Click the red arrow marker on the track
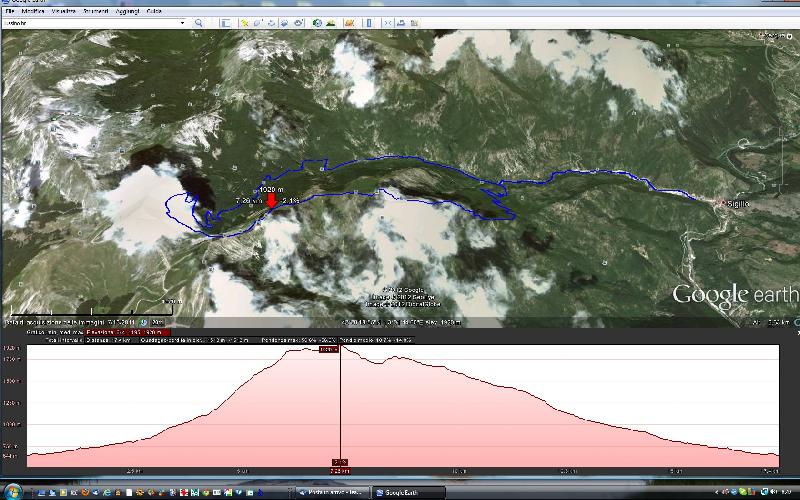This screenshot has width=800, height=500. (271, 201)
